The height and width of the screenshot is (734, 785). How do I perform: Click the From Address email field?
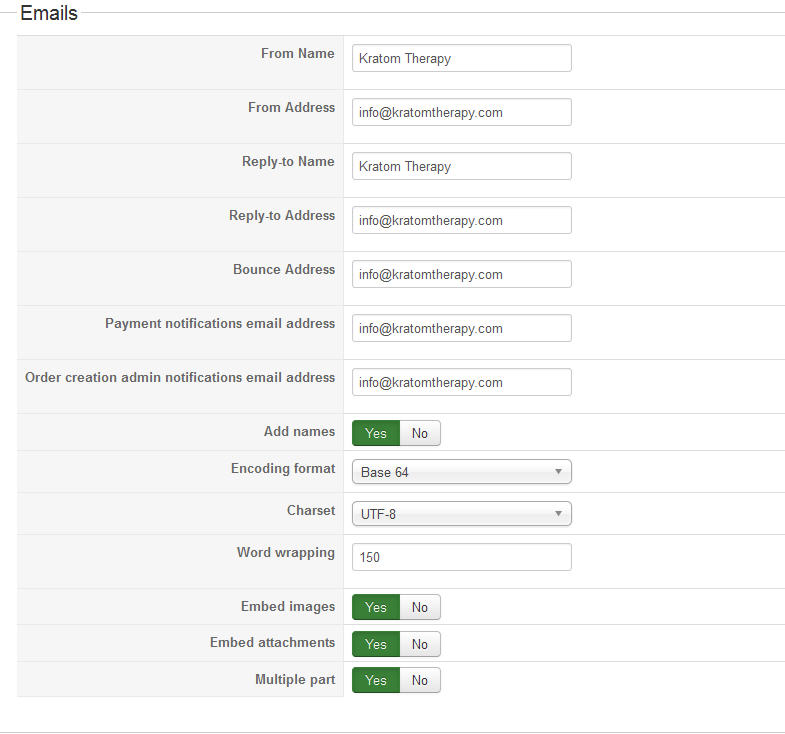pos(461,112)
